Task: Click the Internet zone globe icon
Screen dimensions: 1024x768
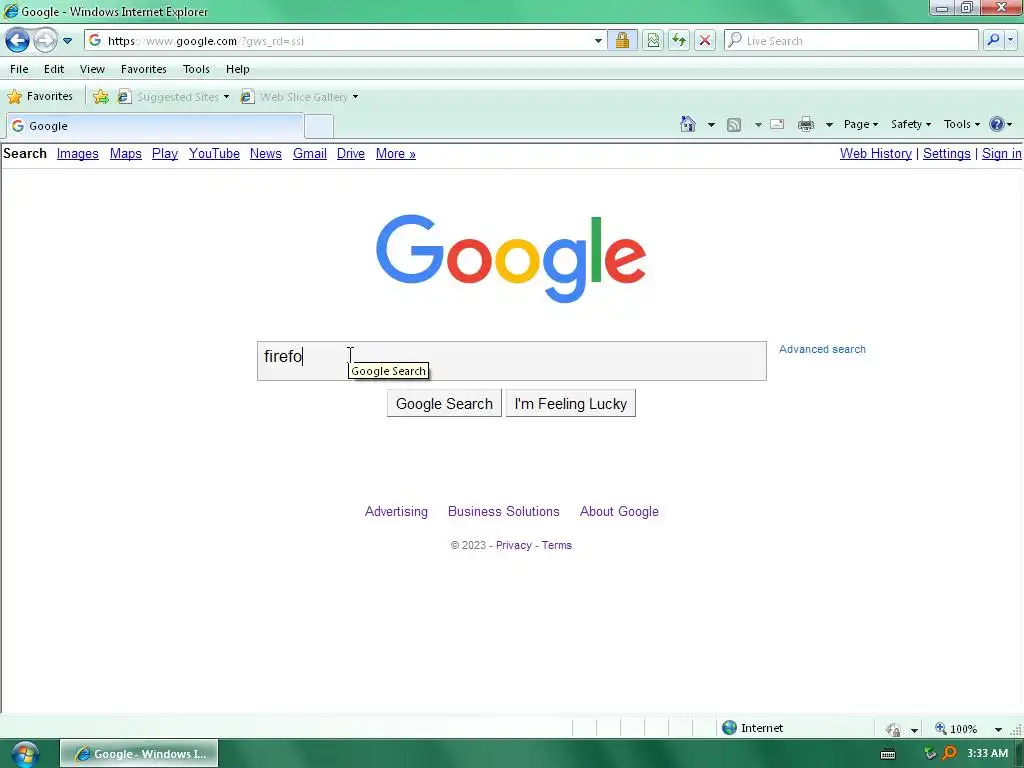Action: click(x=729, y=728)
